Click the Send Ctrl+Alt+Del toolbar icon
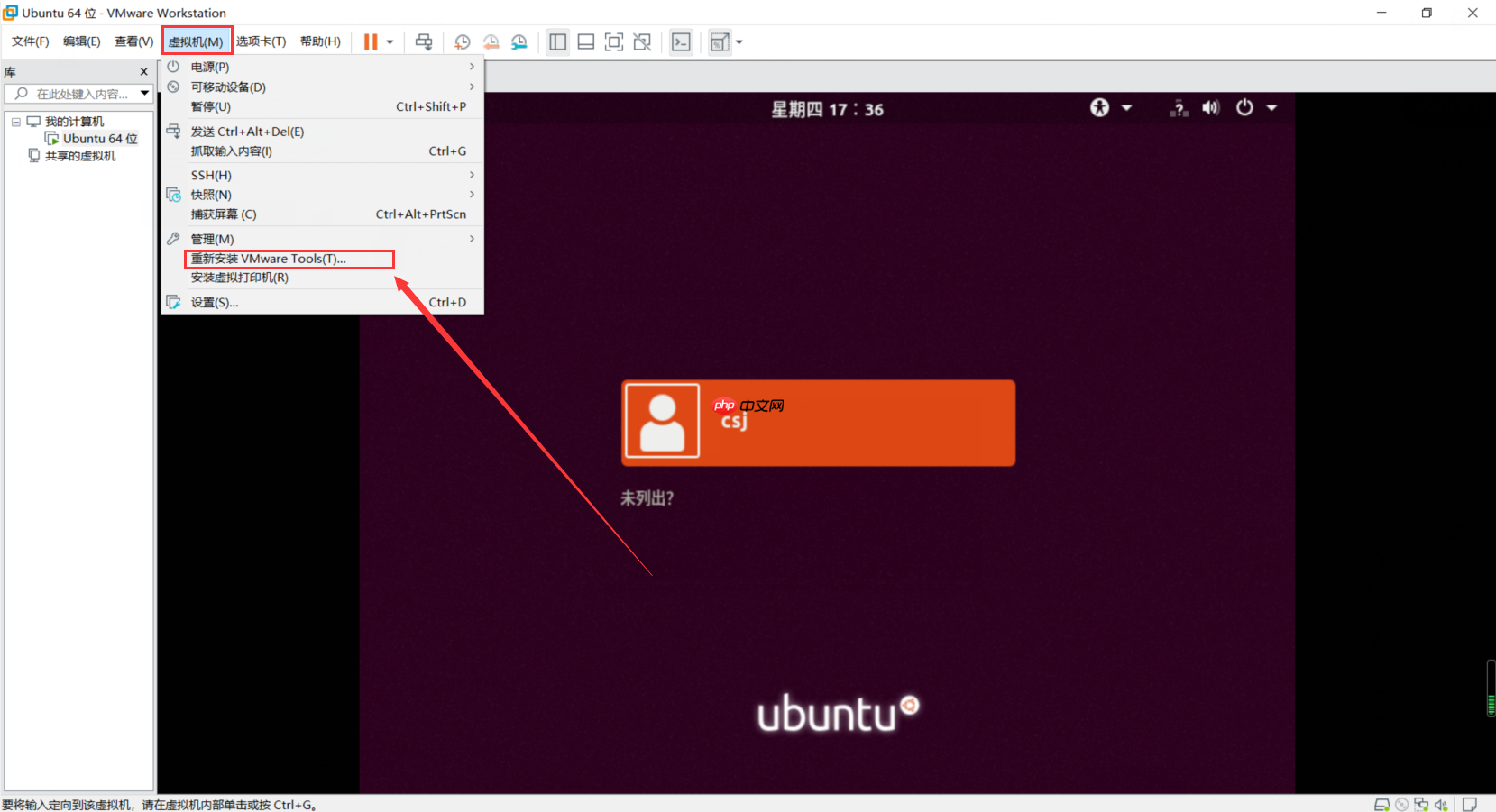 424,41
